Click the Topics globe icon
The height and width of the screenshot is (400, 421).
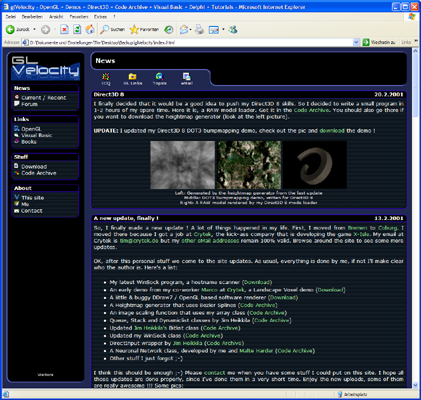pos(160,79)
